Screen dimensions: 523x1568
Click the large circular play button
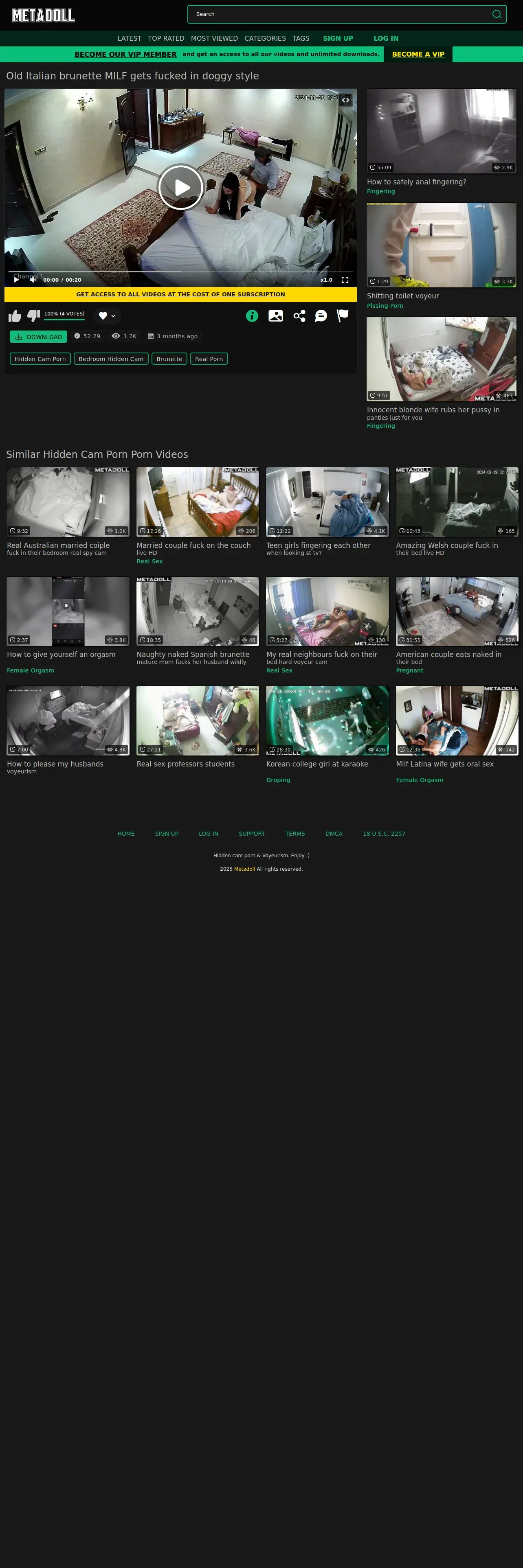coord(181,188)
